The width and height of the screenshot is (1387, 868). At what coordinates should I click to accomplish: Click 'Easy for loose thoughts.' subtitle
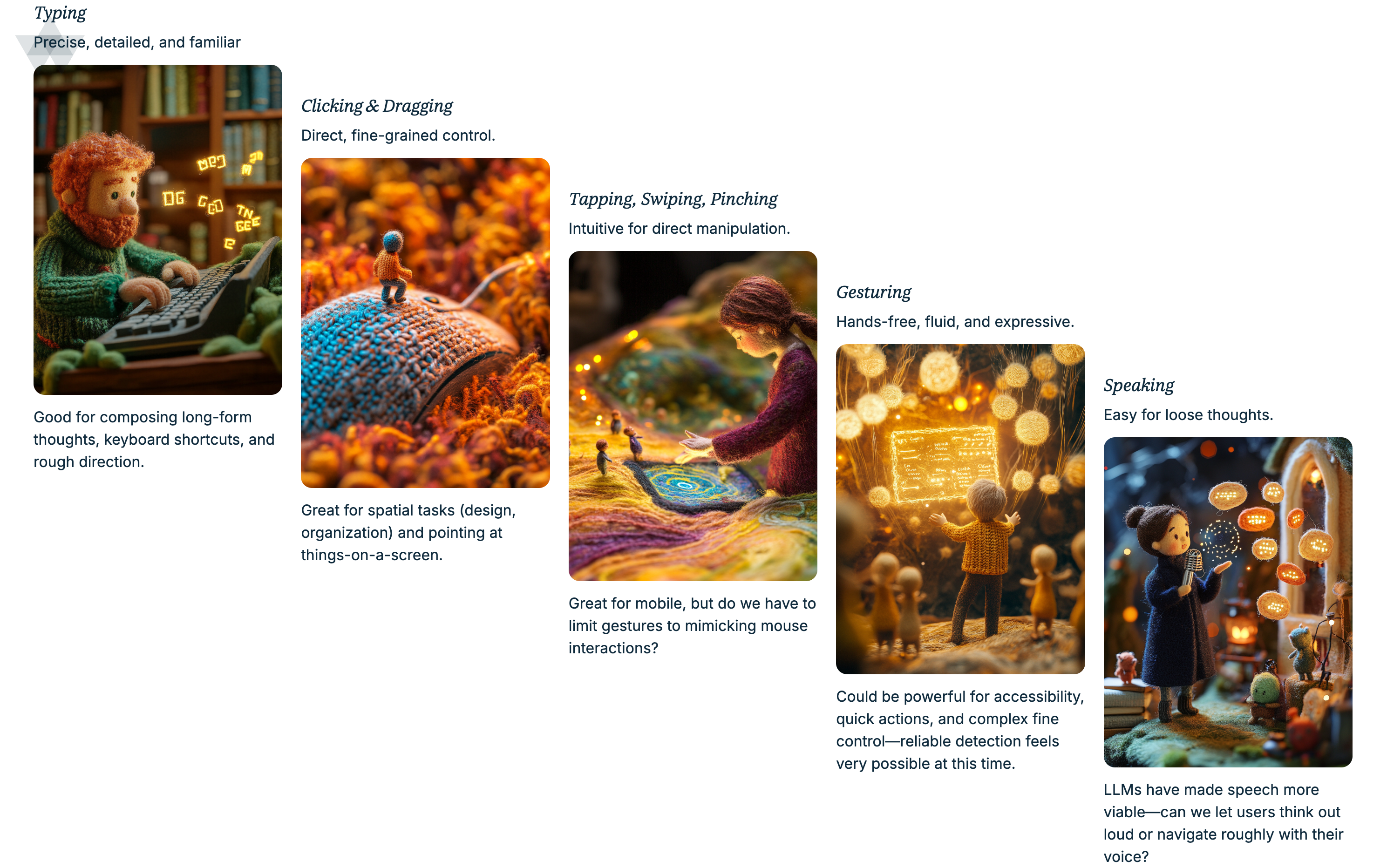click(x=1188, y=414)
